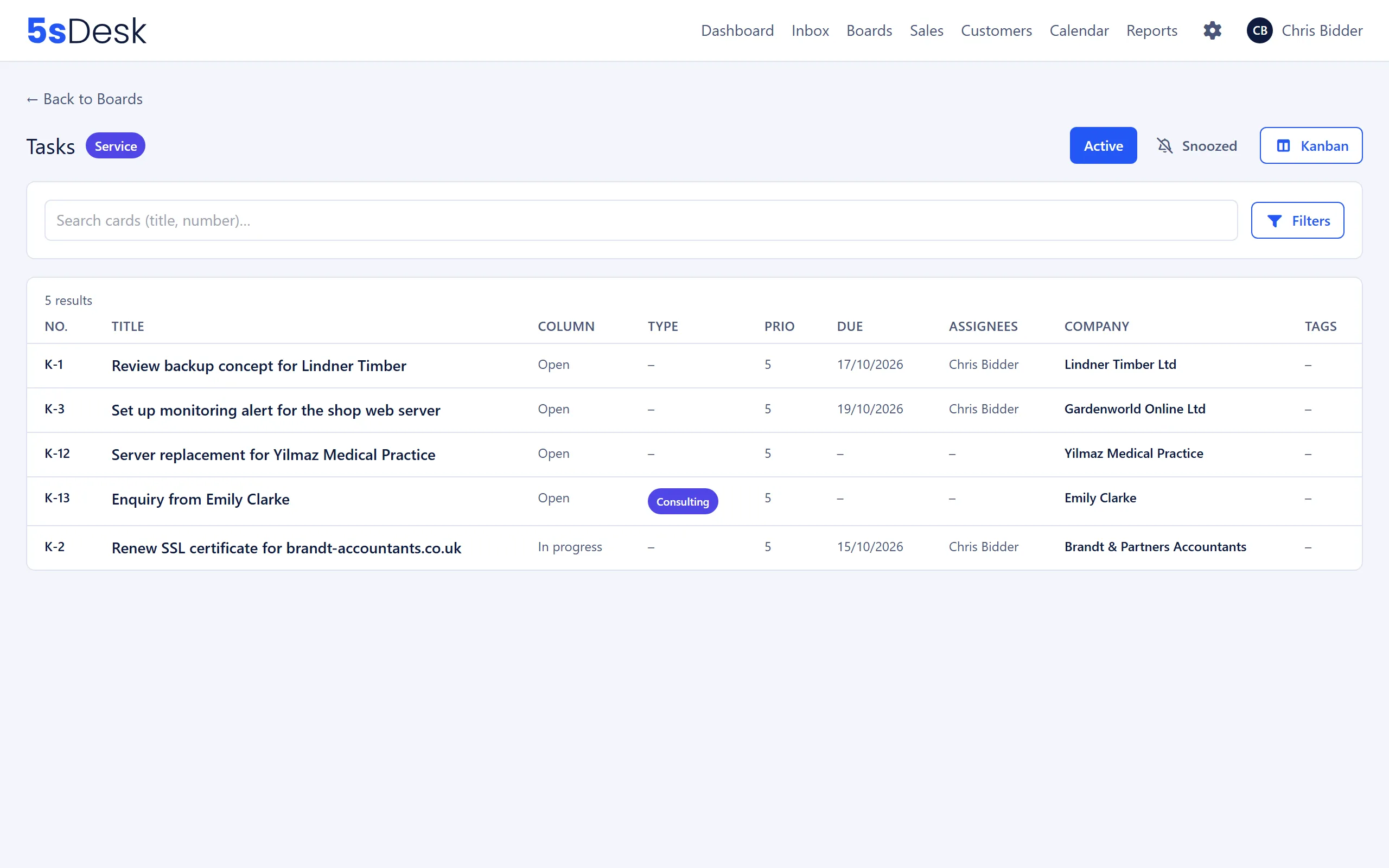Click Emily Clarke in Company column
1389x868 pixels.
pos(1100,497)
